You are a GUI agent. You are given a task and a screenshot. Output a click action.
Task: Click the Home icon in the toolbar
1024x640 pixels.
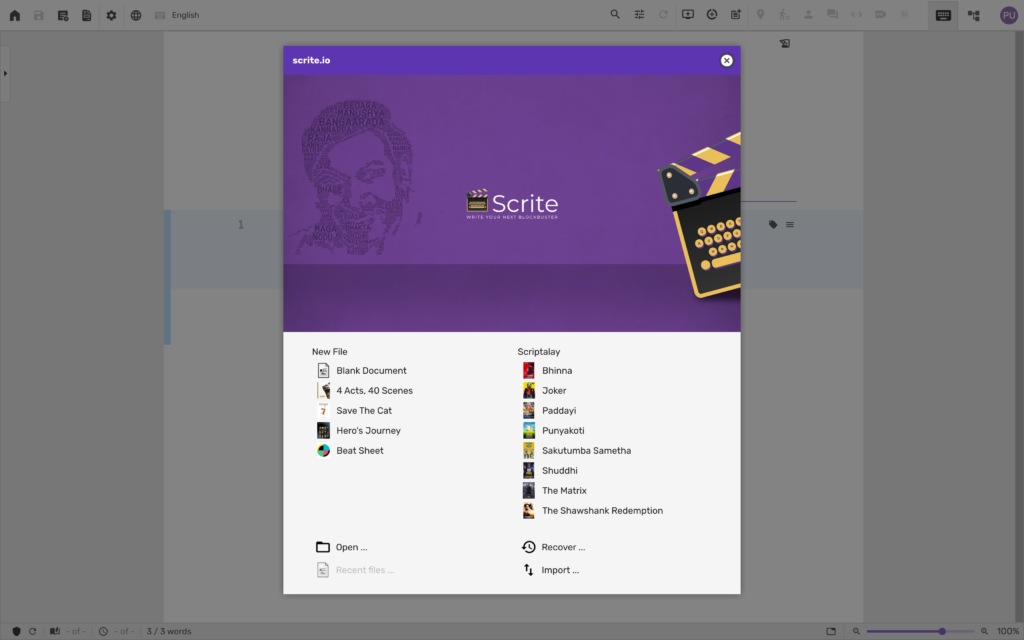[x=14, y=15]
